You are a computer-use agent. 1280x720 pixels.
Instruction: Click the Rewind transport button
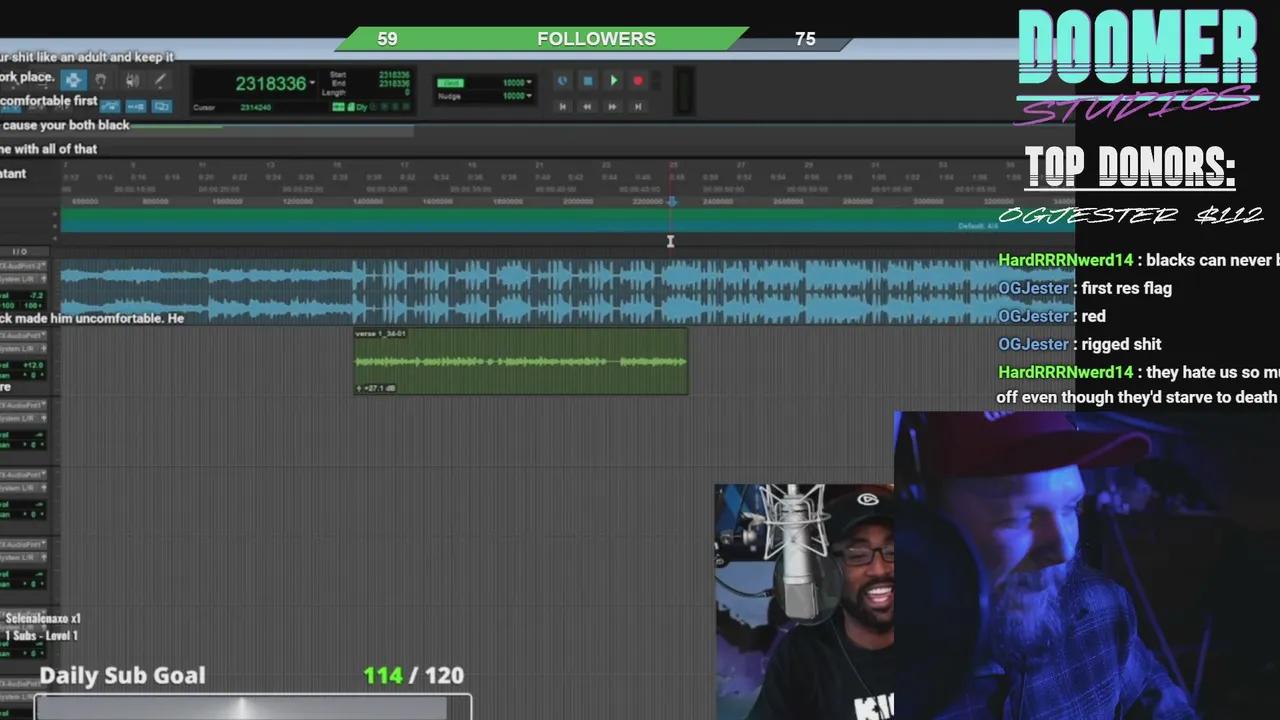587,107
